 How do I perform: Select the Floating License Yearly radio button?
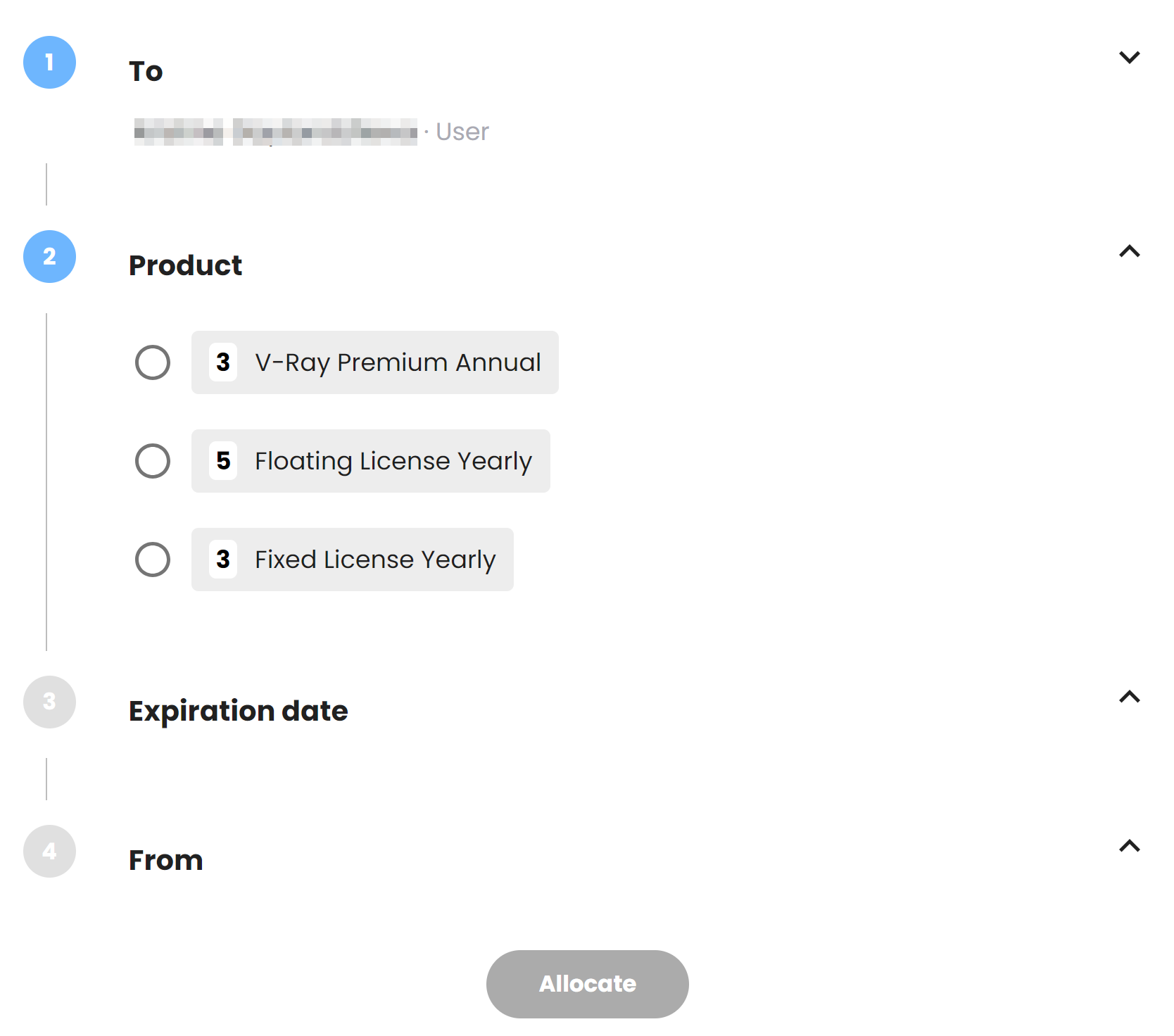point(153,461)
